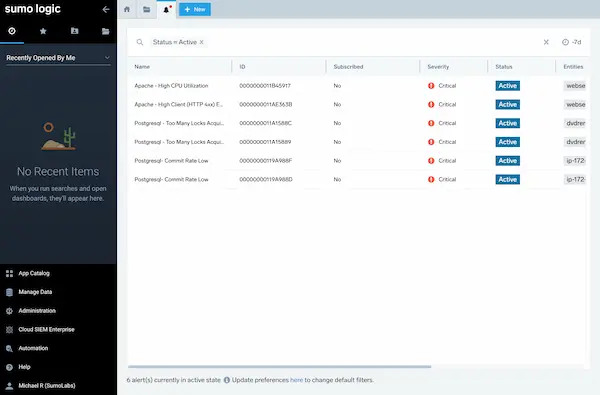Sort by the Status column header
Image resolution: width=600 pixels, height=395 pixels.
tap(504, 67)
